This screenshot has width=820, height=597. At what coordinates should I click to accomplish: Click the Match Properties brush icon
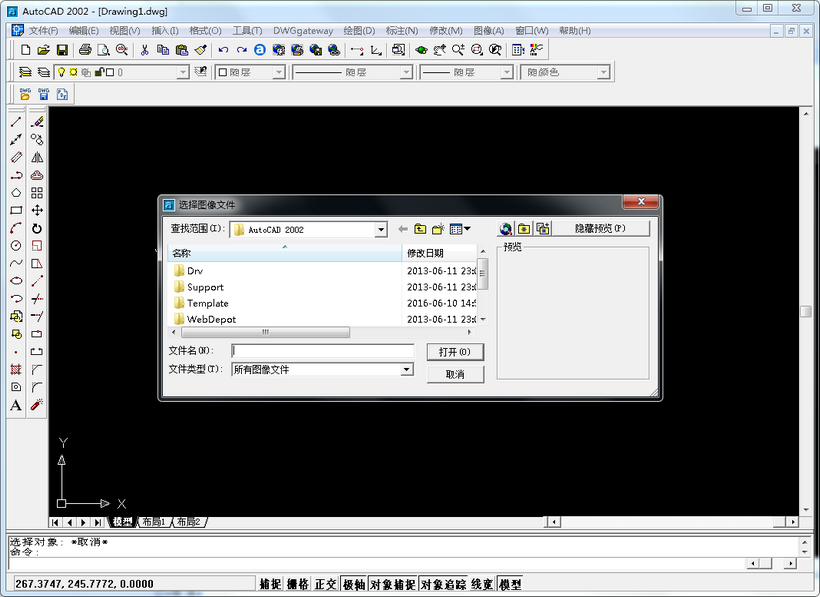click(x=200, y=50)
